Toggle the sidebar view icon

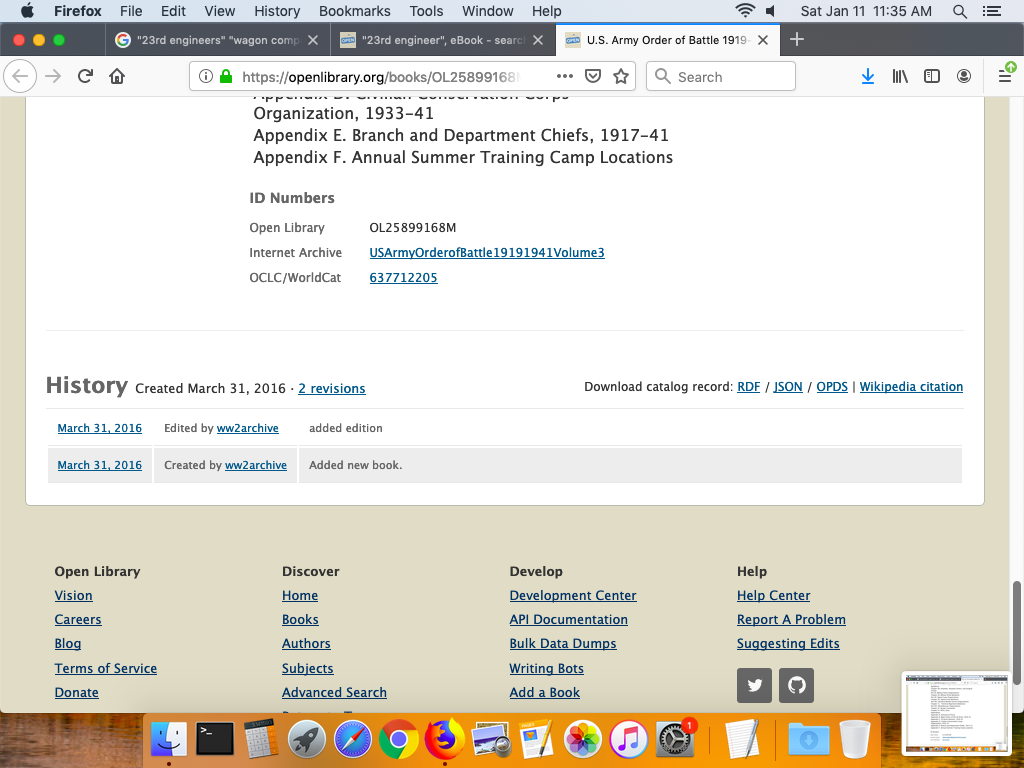(932, 77)
